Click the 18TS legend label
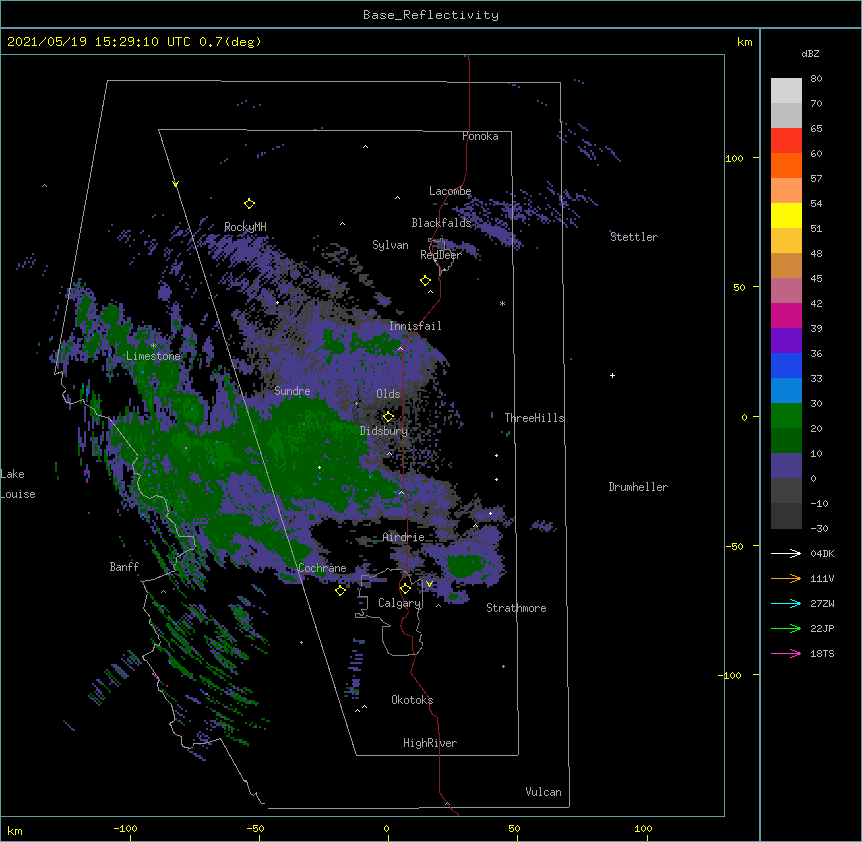This screenshot has height=842, width=862. pos(822,653)
